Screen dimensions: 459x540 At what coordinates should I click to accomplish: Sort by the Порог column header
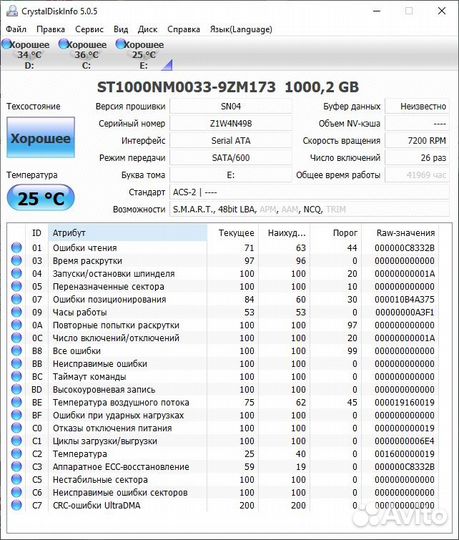(x=336, y=233)
